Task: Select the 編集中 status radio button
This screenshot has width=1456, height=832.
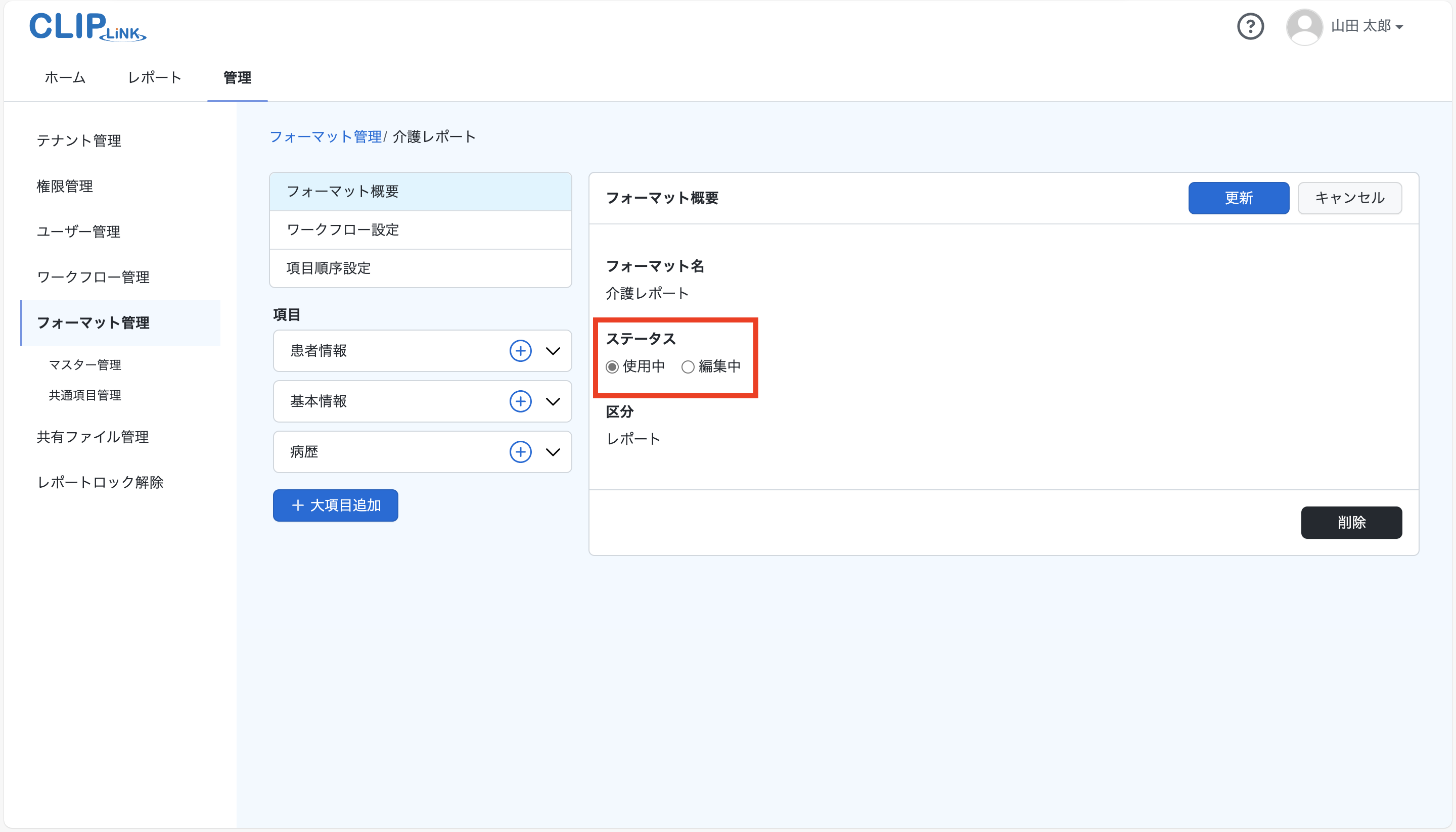Action: coord(688,367)
